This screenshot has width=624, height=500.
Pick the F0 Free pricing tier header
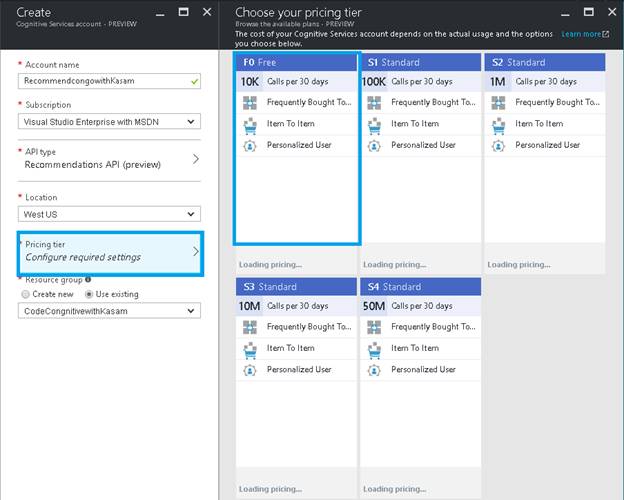coord(296,62)
